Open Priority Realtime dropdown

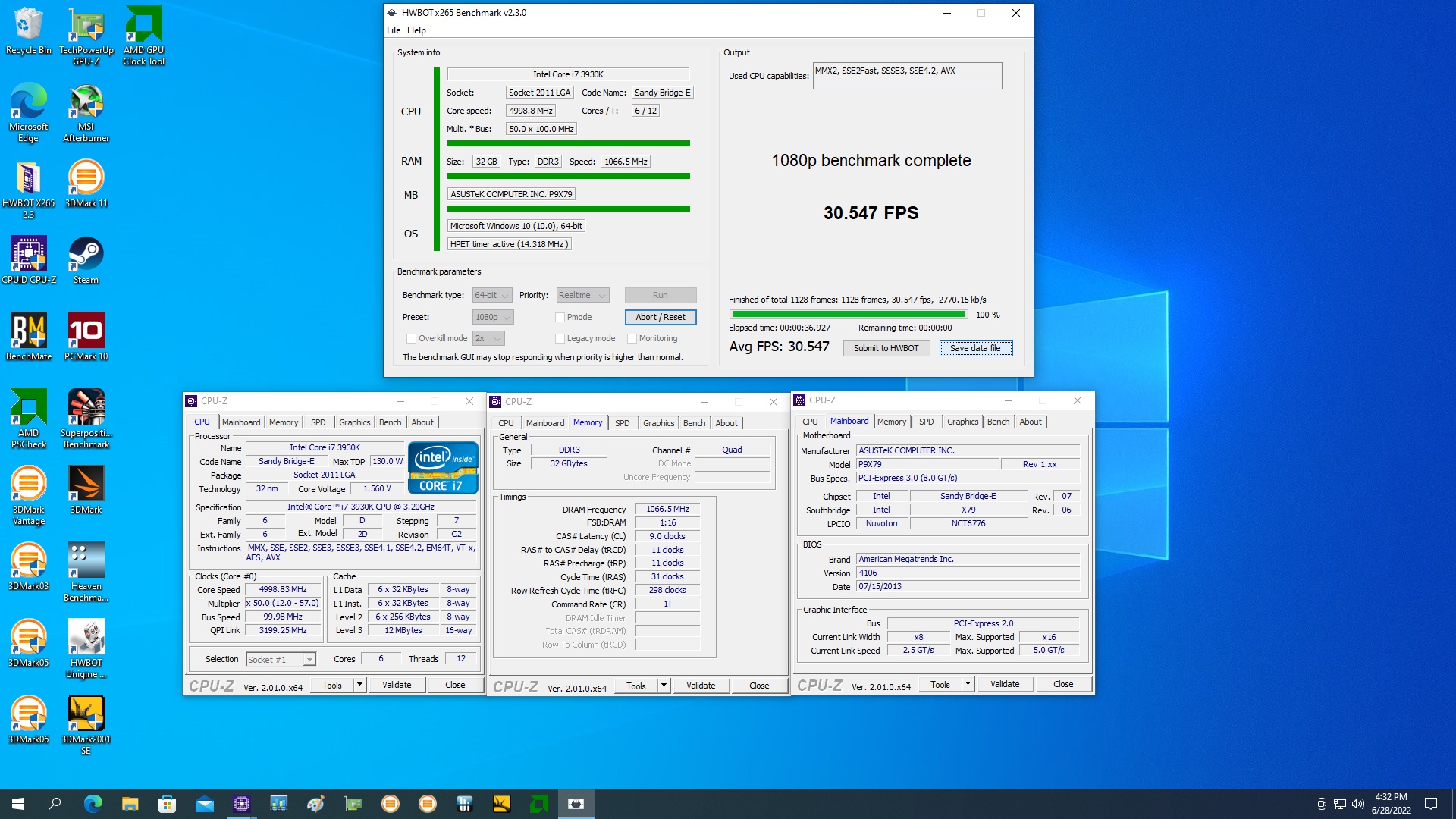pyautogui.click(x=582, y=295)
